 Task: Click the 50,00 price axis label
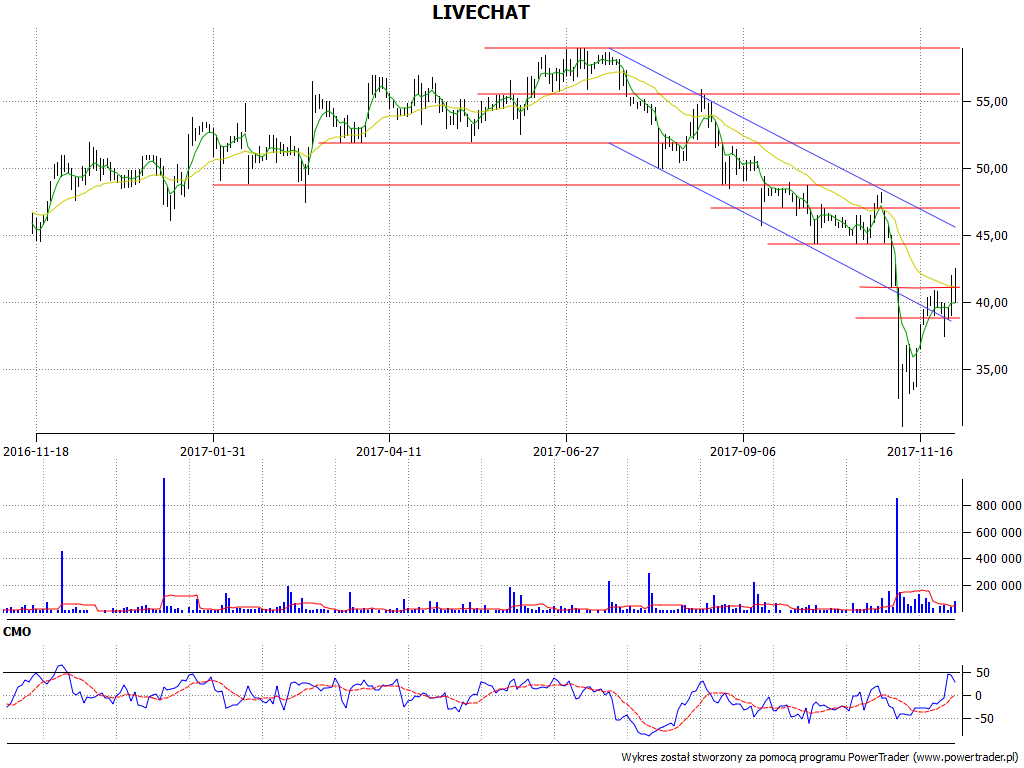pyautogui.click(x=991, y=169)
